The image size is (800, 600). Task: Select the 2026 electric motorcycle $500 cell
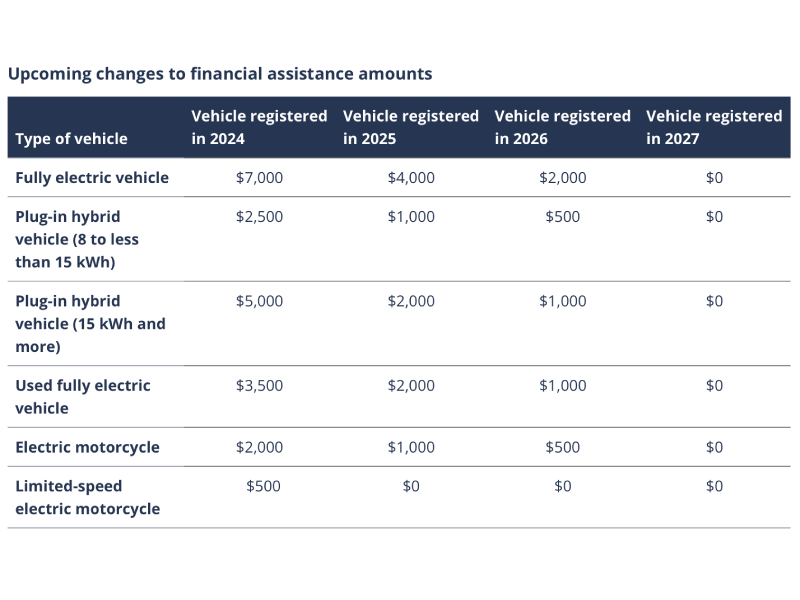point(563,447)
